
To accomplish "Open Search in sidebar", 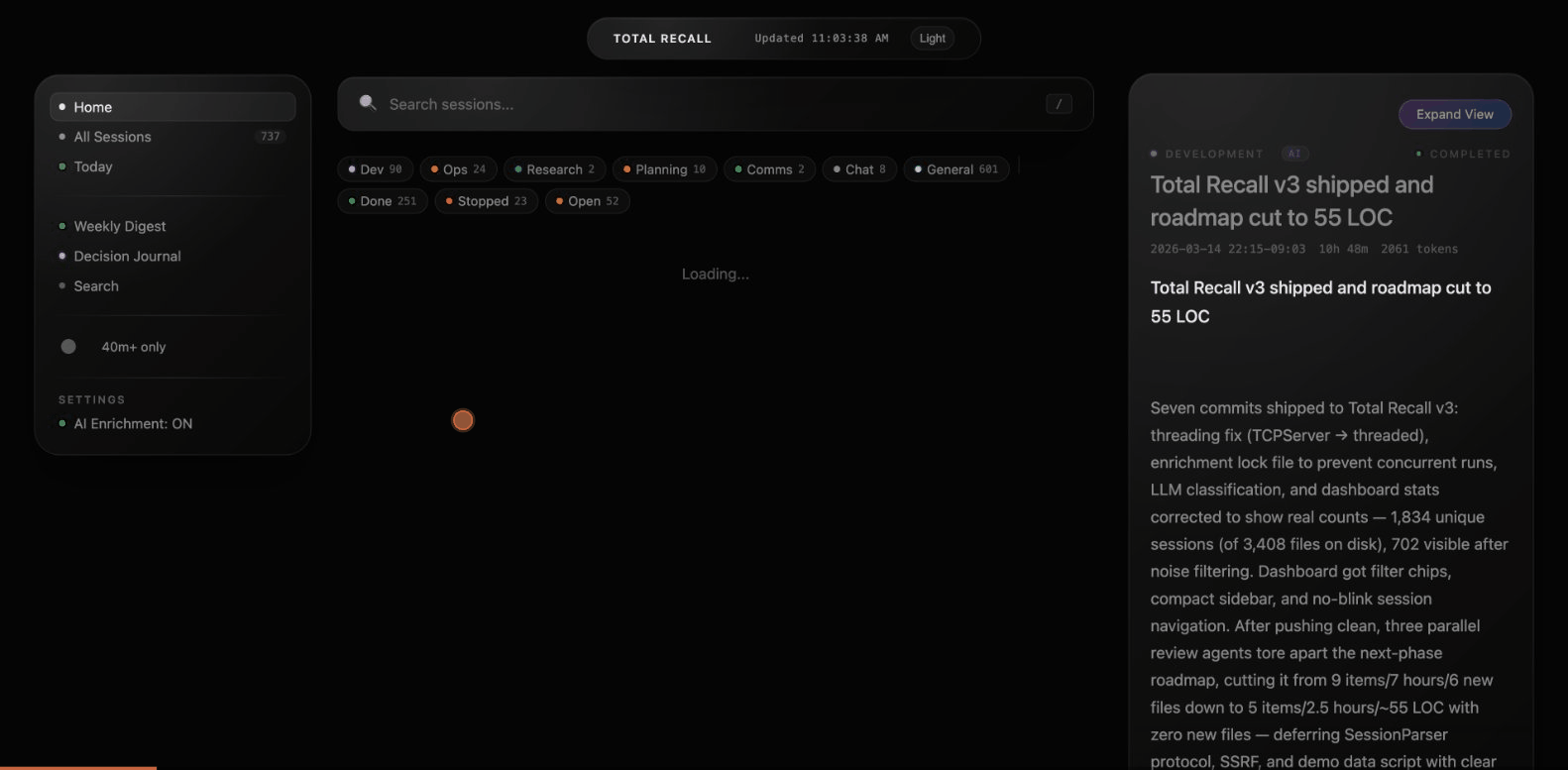I will (x=172, y=285).
